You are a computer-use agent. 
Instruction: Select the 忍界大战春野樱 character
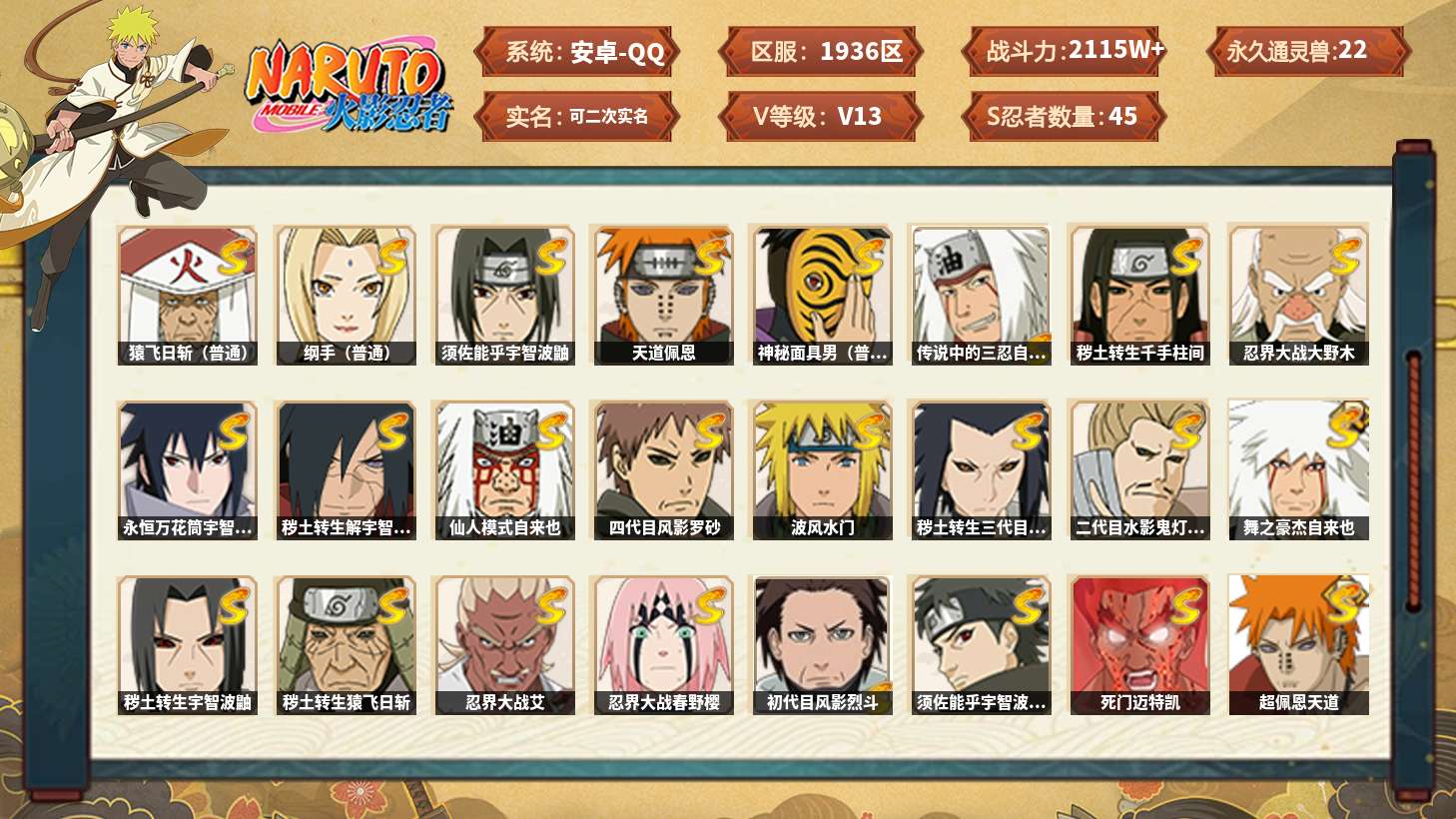[663, 645]
